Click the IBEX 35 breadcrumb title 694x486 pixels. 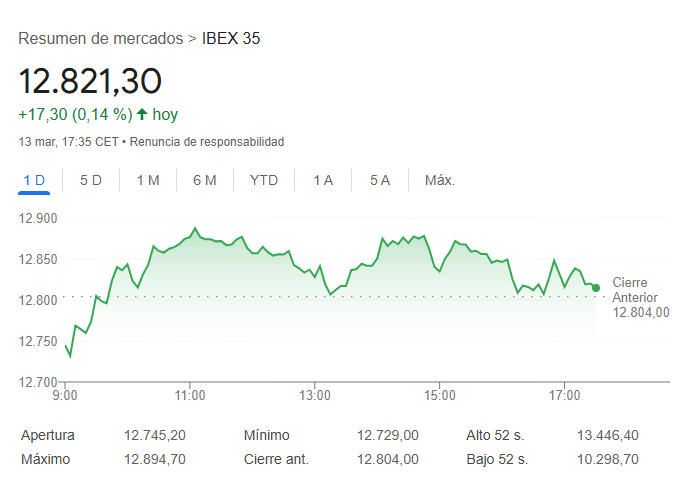(231, 39)
